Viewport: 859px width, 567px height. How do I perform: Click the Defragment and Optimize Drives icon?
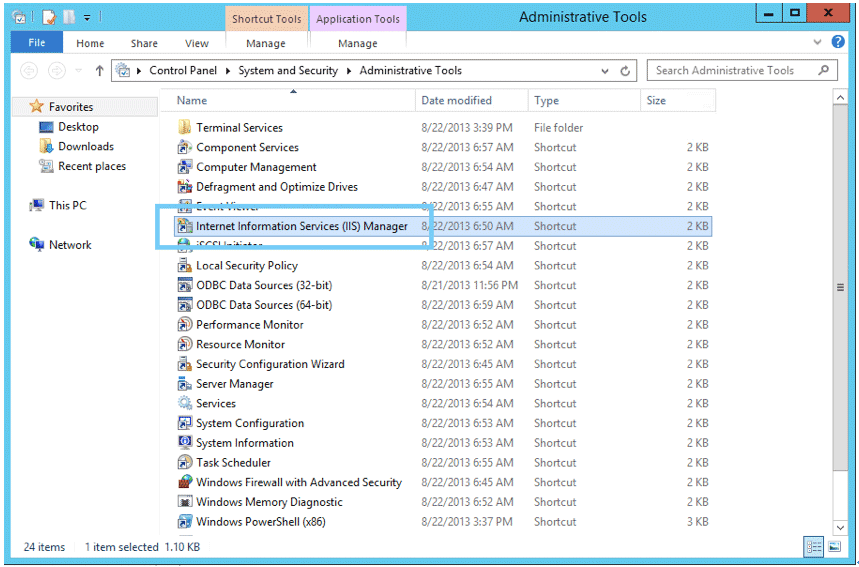point(185,186)
